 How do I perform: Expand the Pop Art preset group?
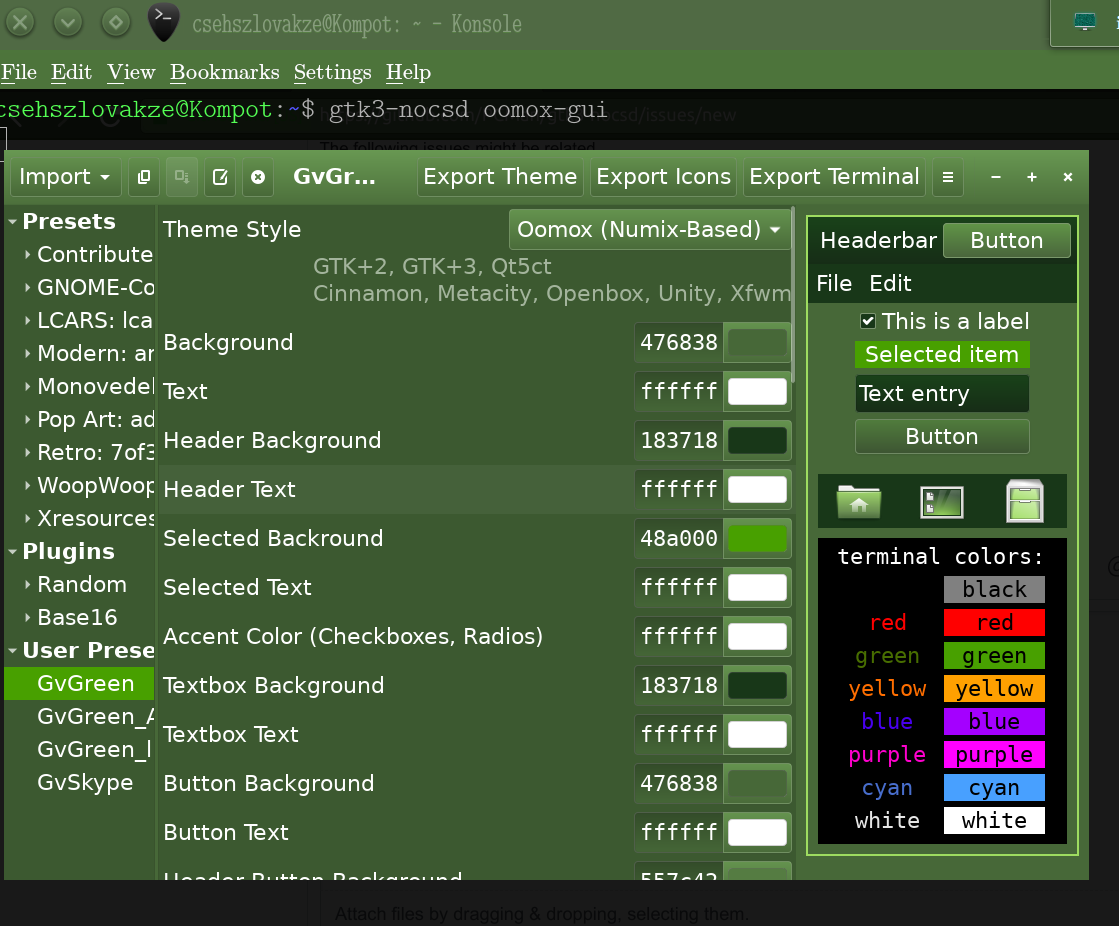(27, 419)
